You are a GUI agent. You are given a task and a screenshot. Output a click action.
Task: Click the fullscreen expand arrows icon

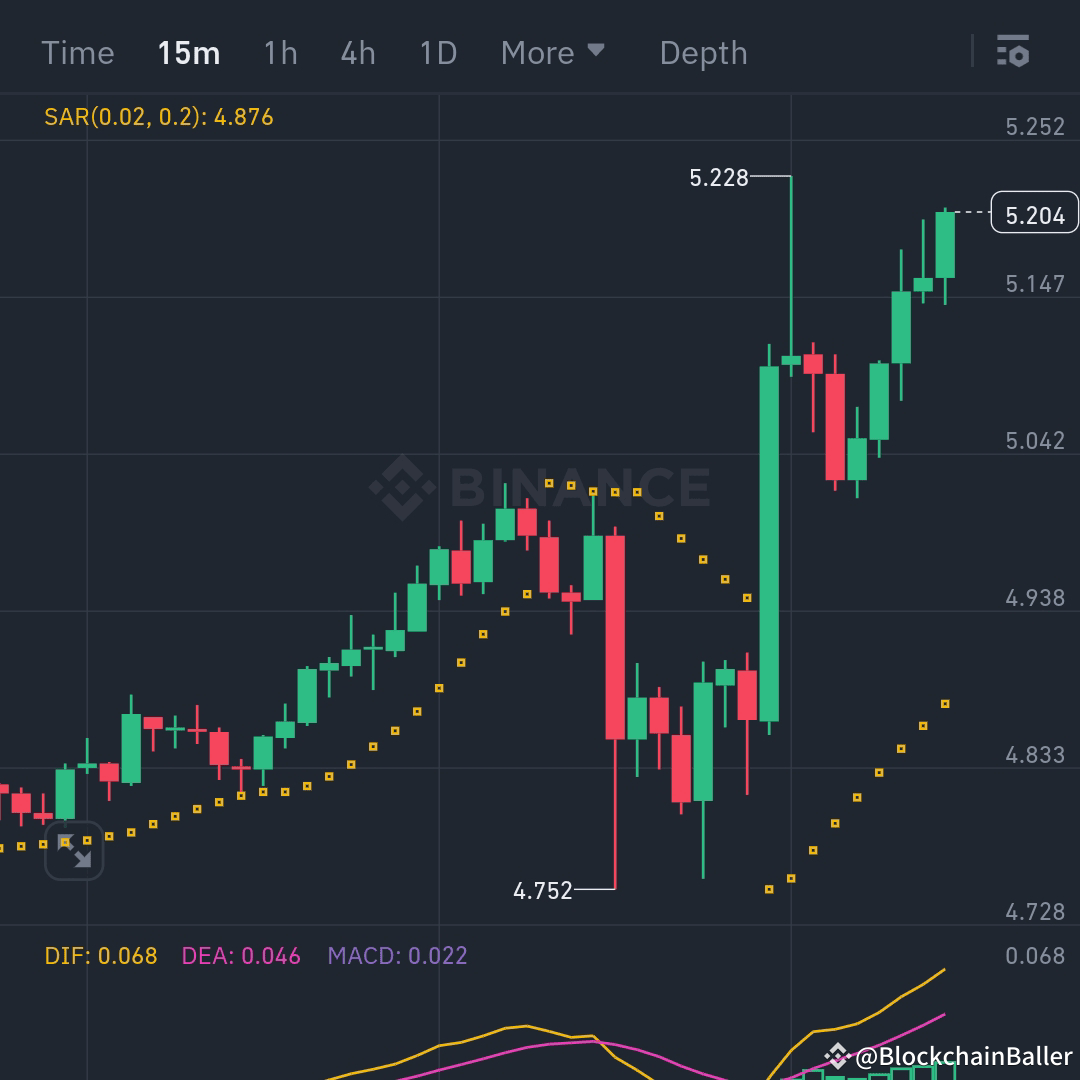click(75, 850)
